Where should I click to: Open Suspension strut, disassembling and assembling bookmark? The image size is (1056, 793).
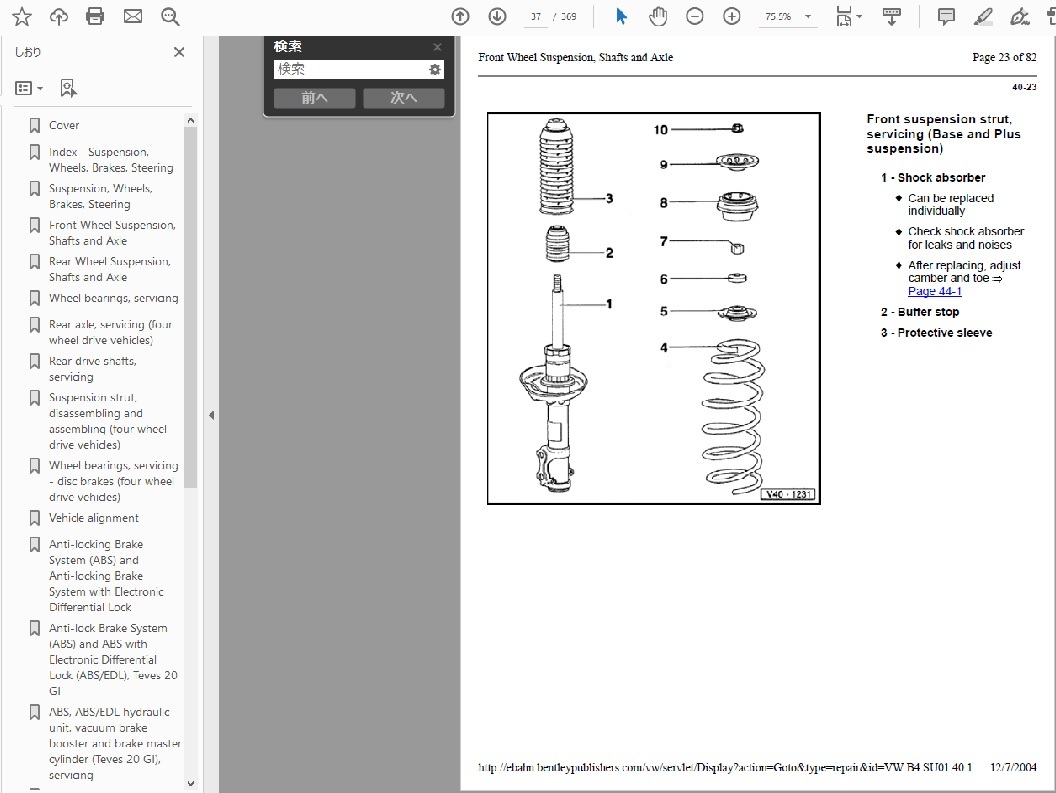click(108, 421)
